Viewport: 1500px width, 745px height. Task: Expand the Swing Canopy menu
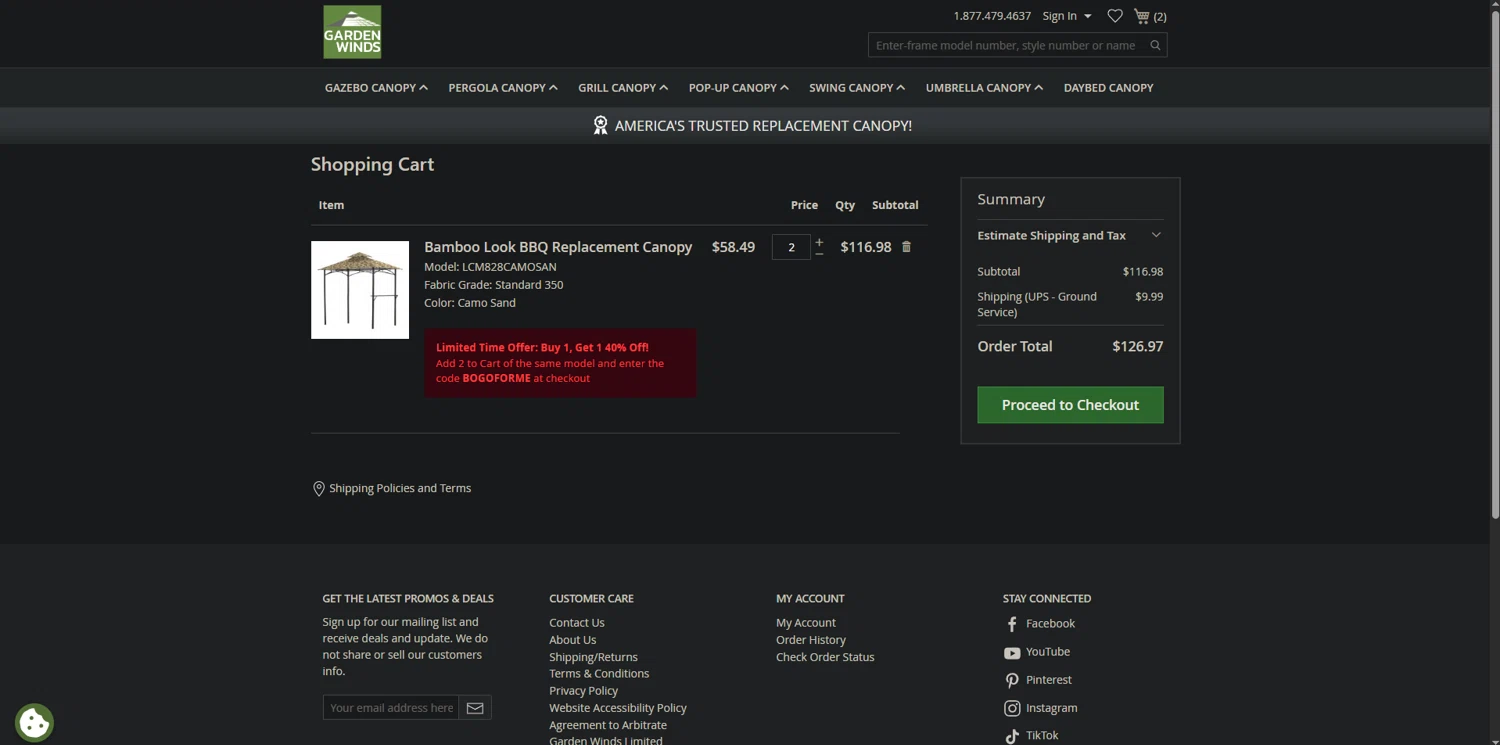coord(857,88)
